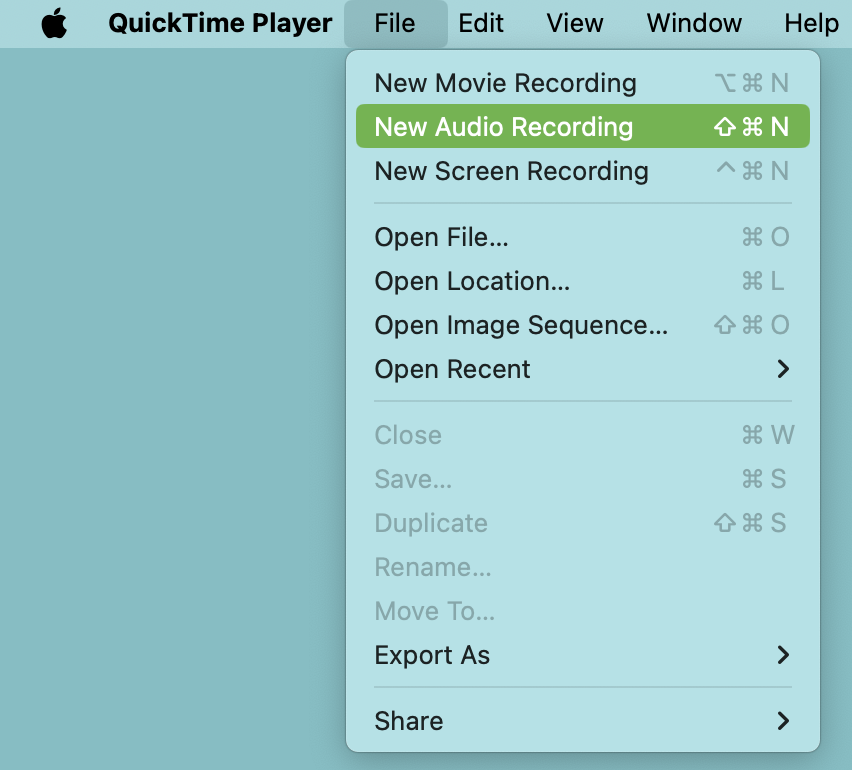This screenshot has width=852, height=770.
Task: Choose Open File… from File menu
Action: coord(582,237)
